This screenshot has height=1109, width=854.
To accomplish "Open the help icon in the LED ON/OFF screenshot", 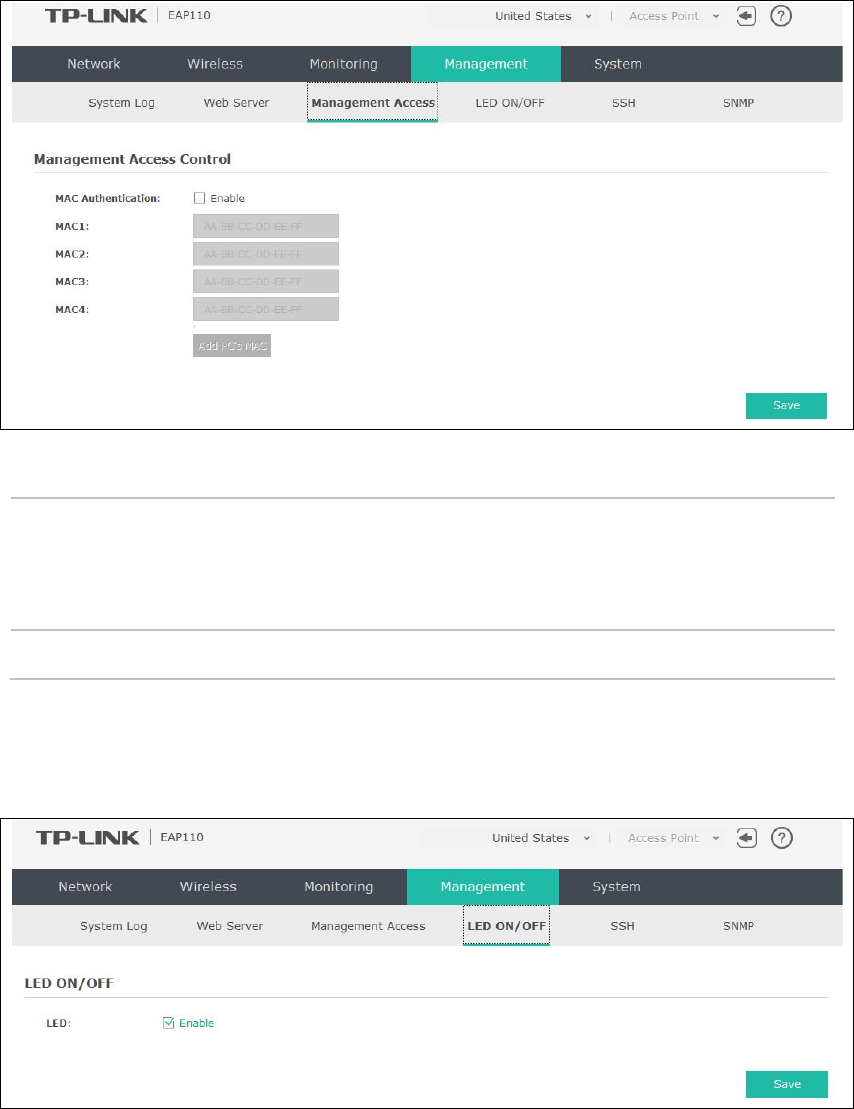I will (781, 838).
